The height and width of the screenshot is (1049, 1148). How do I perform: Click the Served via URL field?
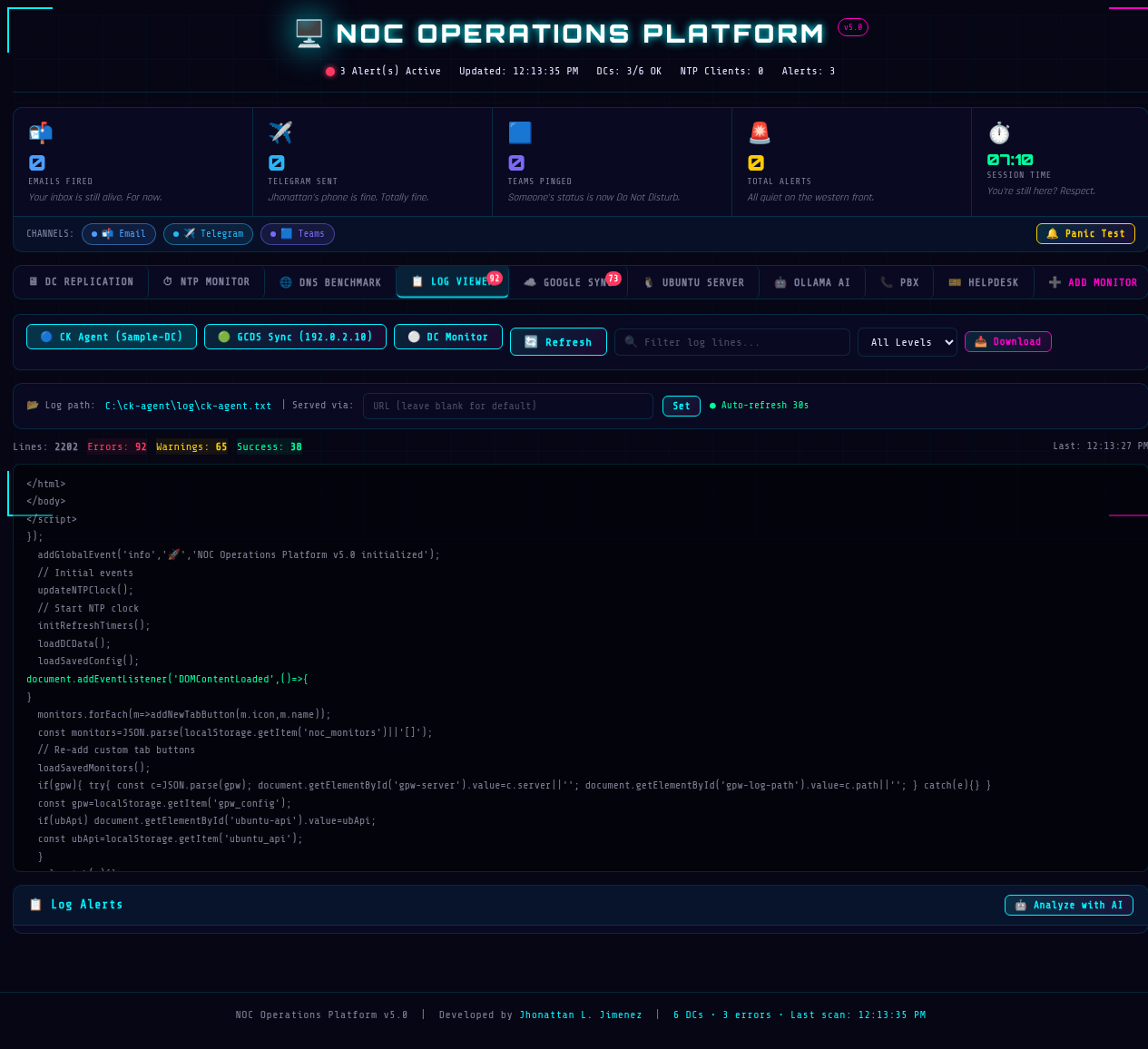[x=508, y=406]
